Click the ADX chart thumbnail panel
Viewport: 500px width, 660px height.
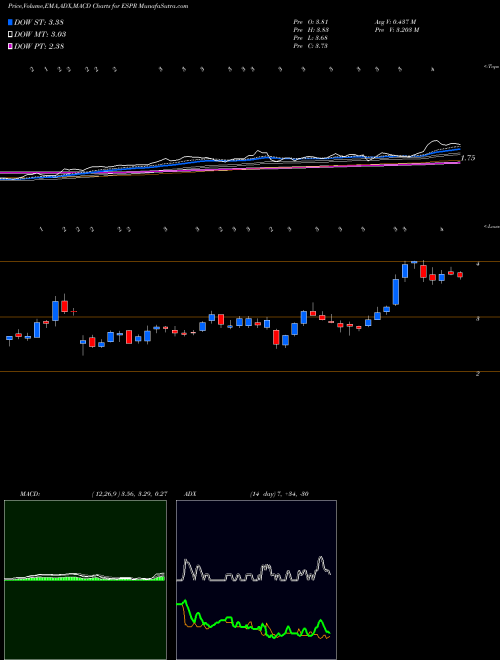click(256, 580)
